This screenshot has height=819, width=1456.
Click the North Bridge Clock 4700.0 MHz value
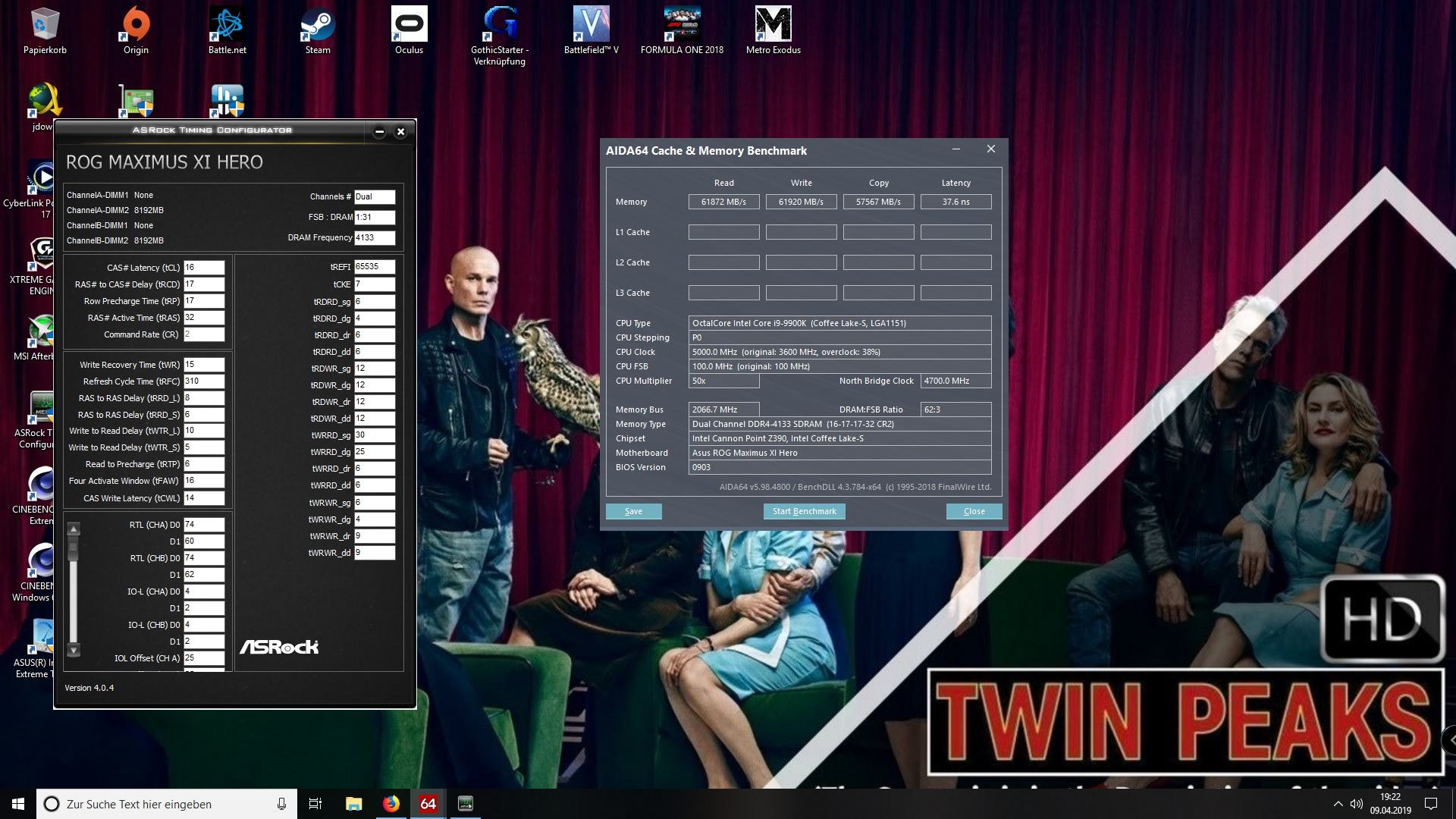coord(955,381)
